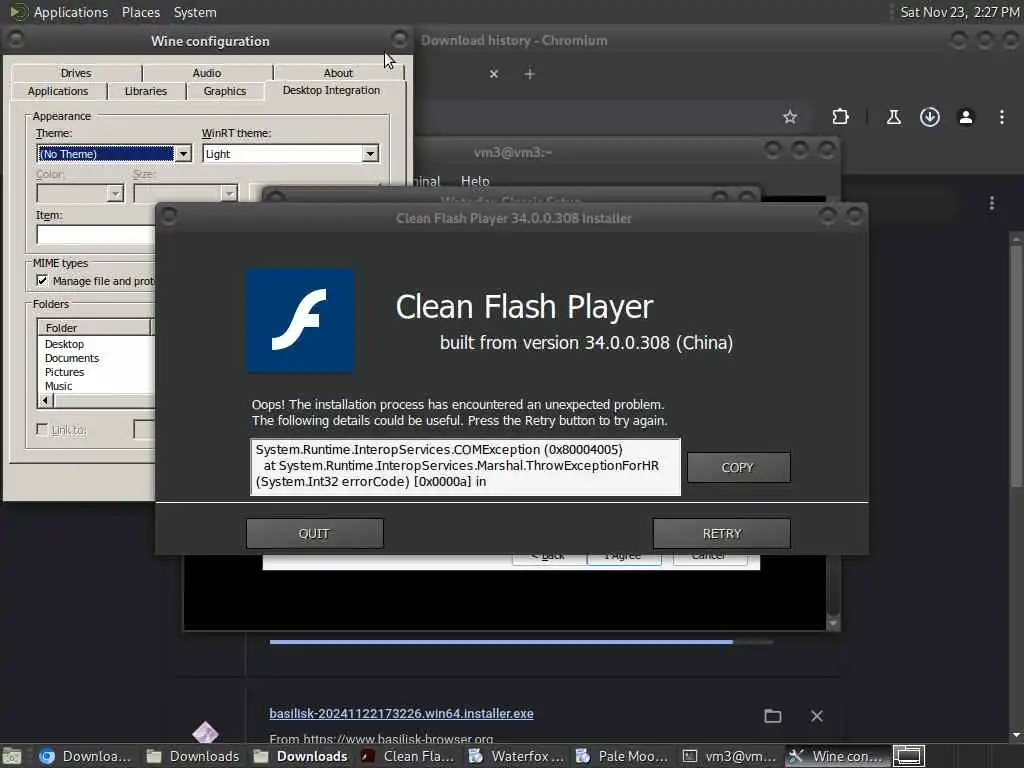Click the show desktop icon in taskbar
Viewport: 1024px width, 768px height.
click(12, 756)
